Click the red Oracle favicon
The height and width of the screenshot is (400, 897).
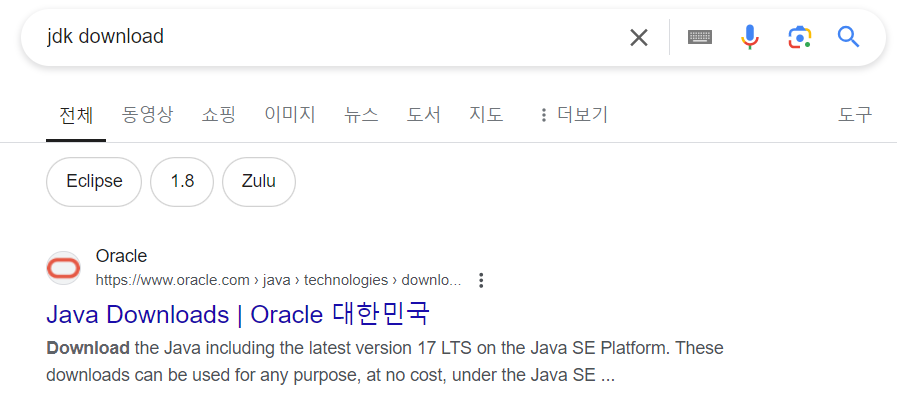click(63, 268)
